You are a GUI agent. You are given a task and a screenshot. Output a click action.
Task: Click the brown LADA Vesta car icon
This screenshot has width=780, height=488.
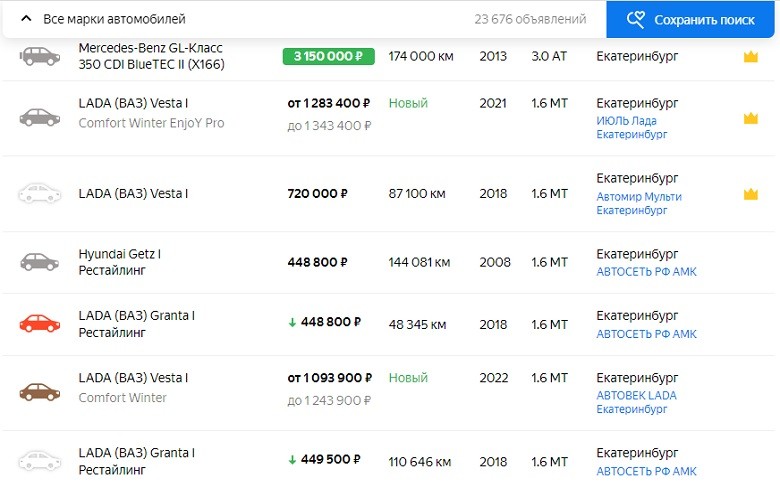[x=40, y=392]
